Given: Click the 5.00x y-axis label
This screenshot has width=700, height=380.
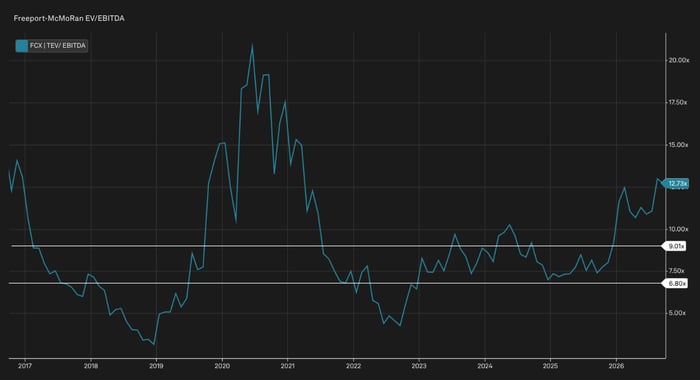Looking at the screenshot, I should pos(677,313).
